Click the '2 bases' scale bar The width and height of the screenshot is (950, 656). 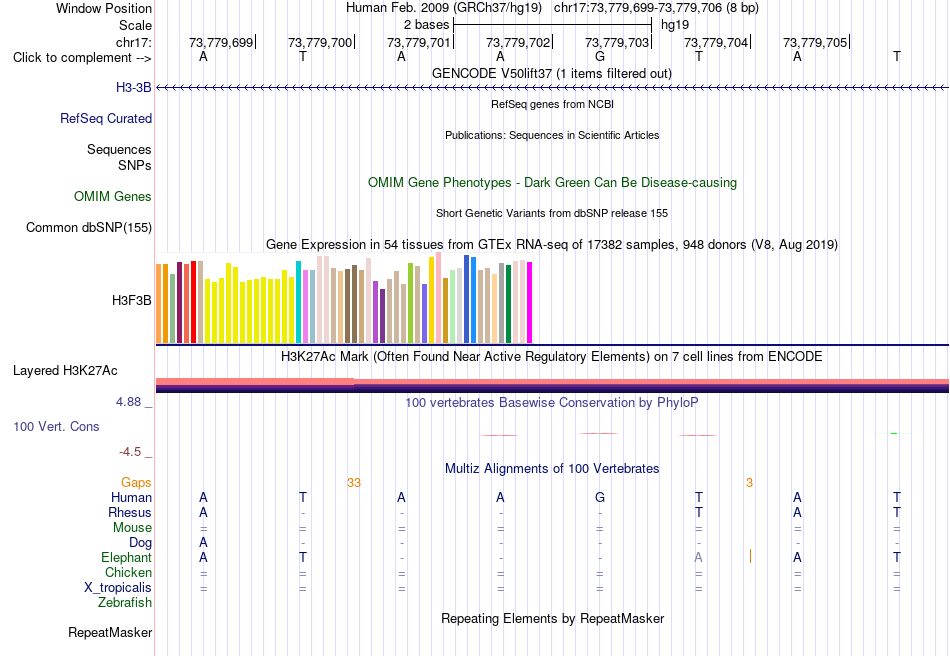[x=552, y=25]
